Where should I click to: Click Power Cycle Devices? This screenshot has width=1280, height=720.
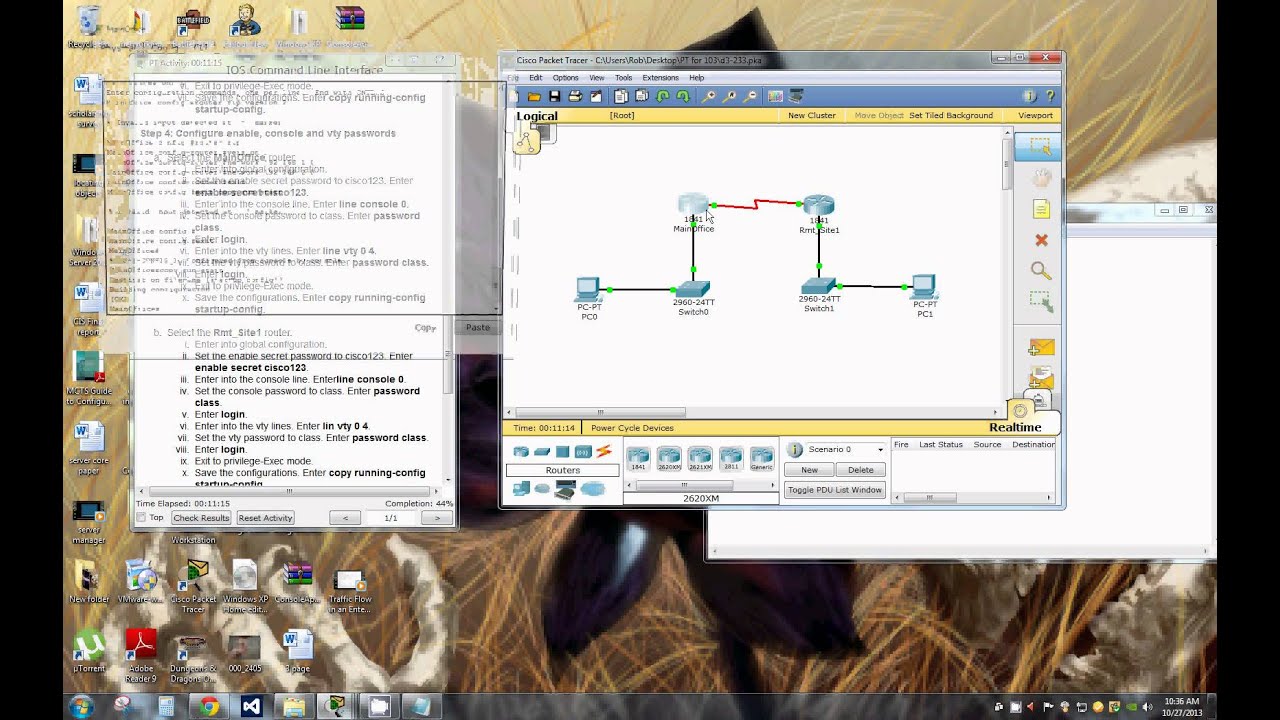[632, 428]
